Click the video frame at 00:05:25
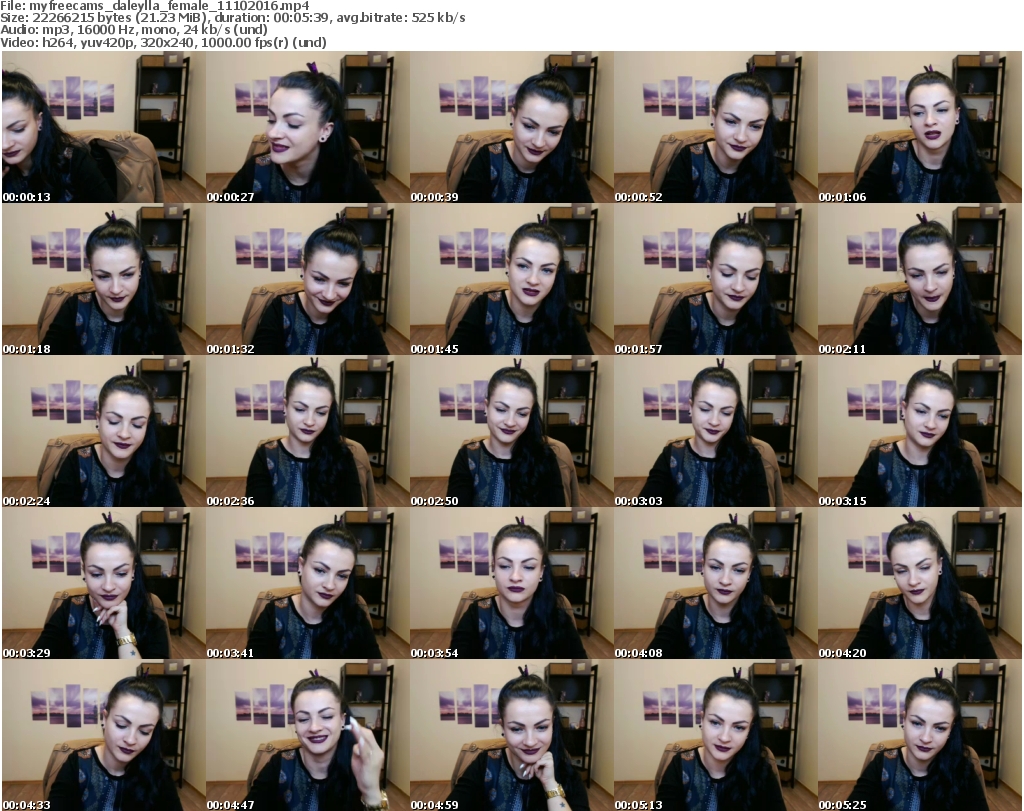The height and width of the screenshot is (811, 1024). (x=920, y=735)
